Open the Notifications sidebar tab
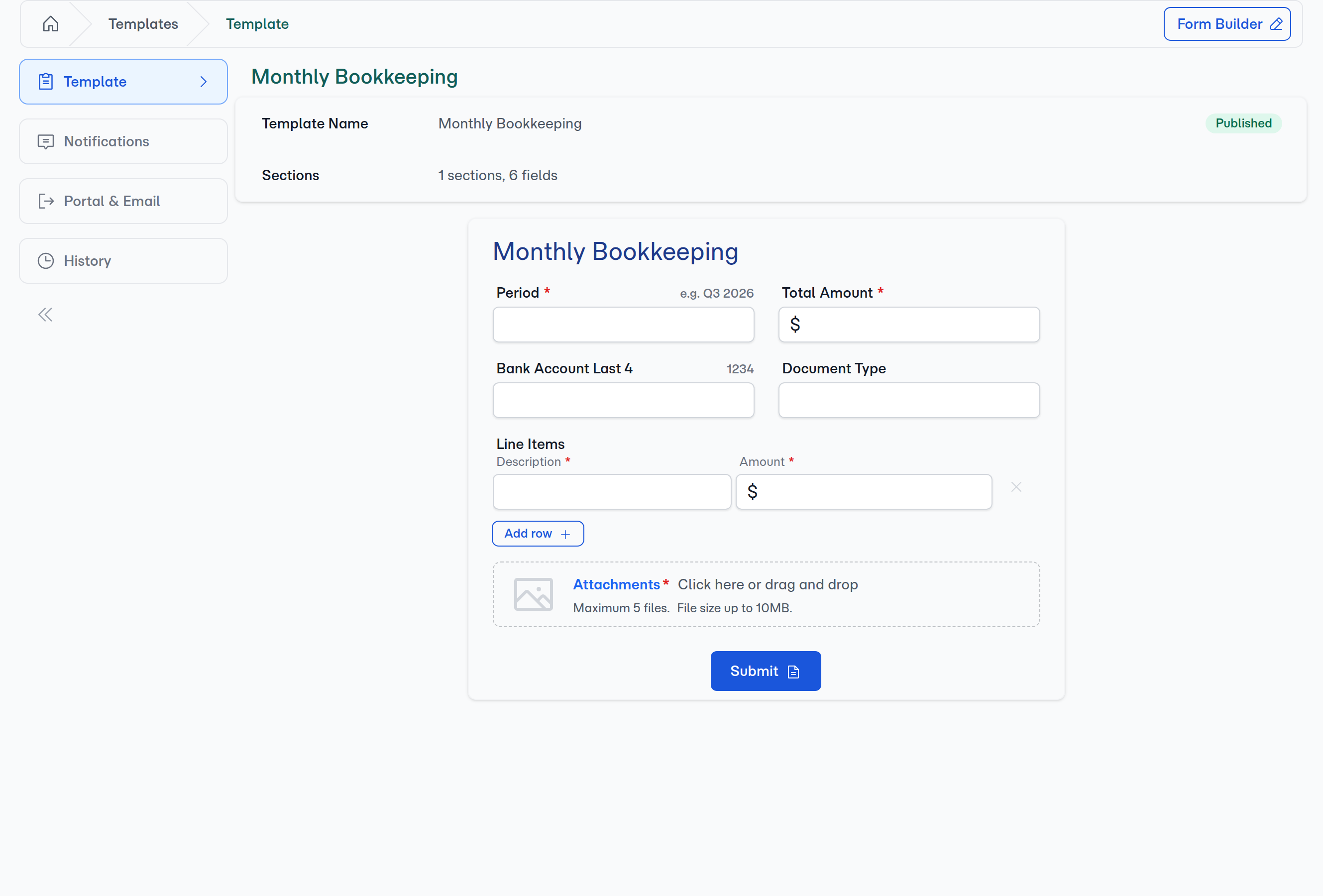 pos(123,141)
